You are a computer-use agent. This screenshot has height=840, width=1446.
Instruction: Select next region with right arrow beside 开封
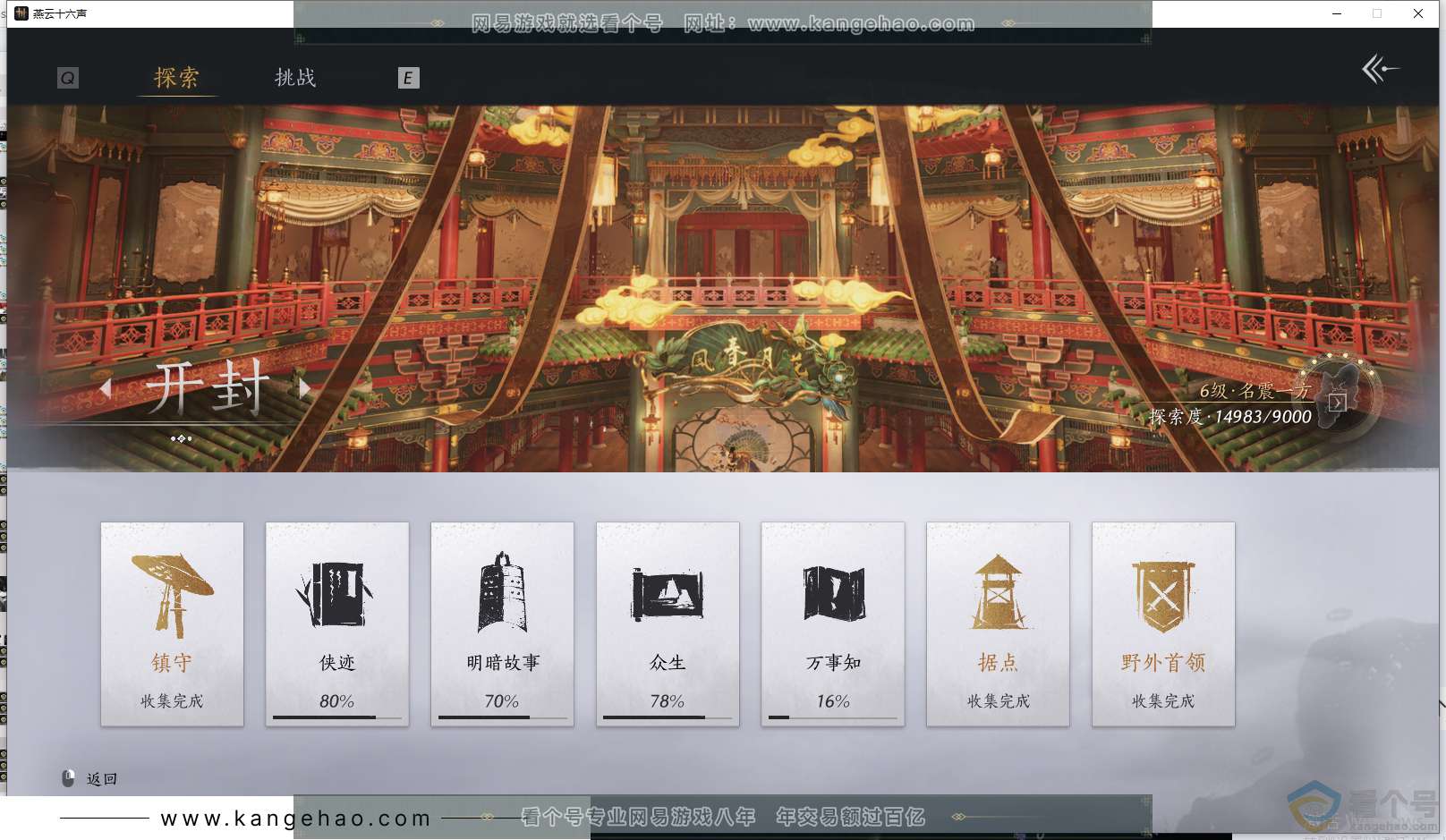pyautogui.click(x=305, y=388)
